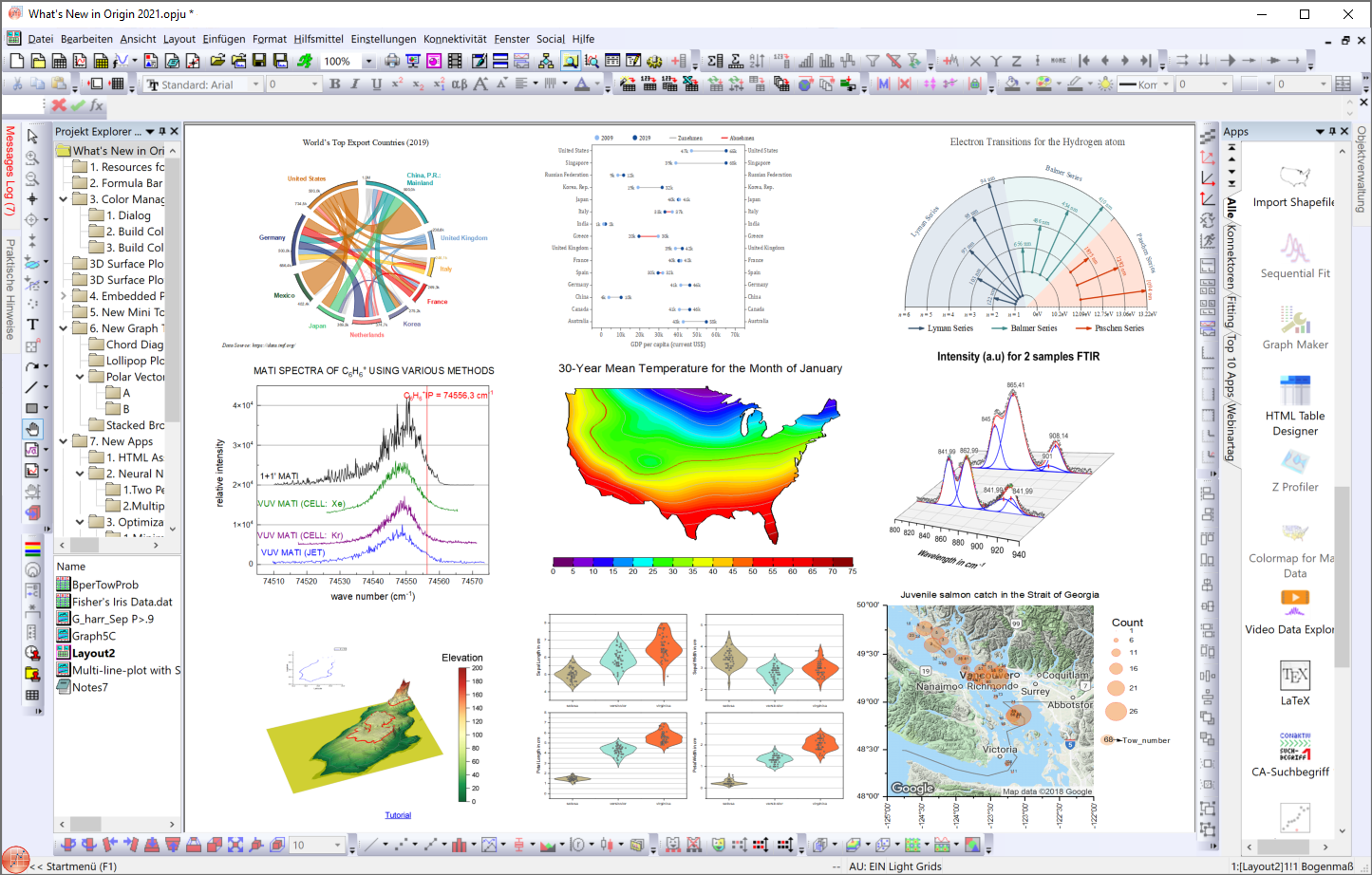1372x875 pixels.
Task: Open the Konnektivität menu
Action: [455, 39]
